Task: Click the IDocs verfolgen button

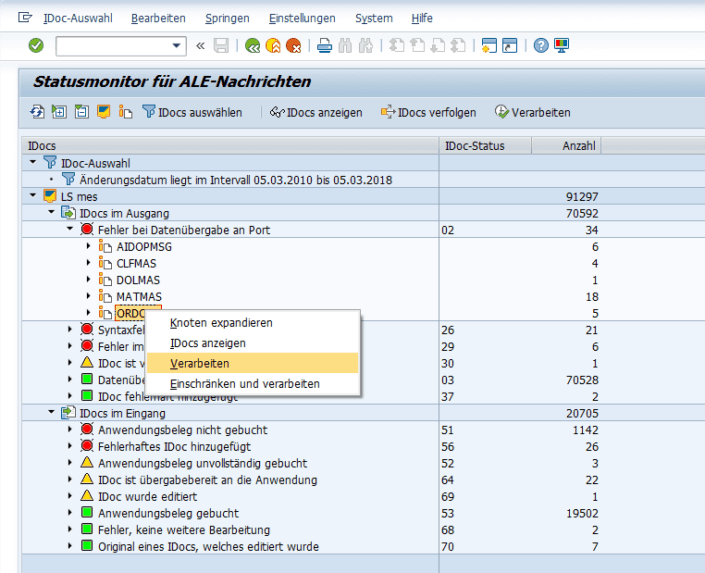Action: click(x=428, y=113)
